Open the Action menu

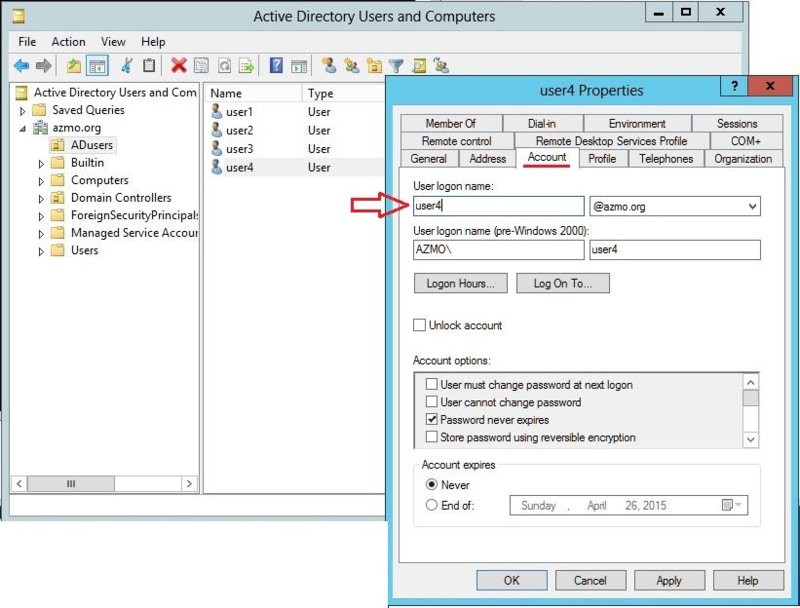click(x=67, y=42)
